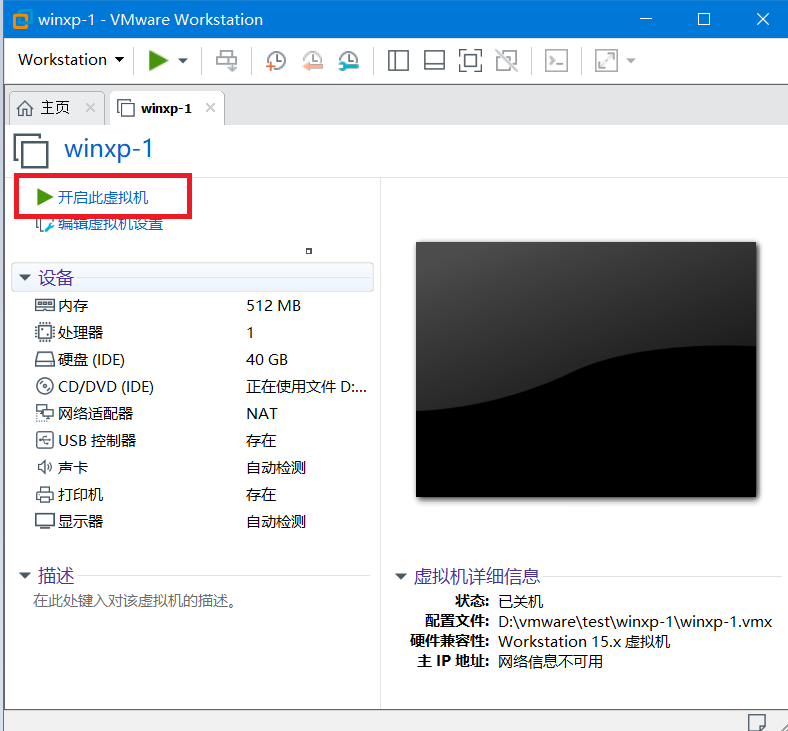Screen dimensions: 788x731
Task: Click the network adapter icon
Action: pyautogui.click(x=44, y=413)
